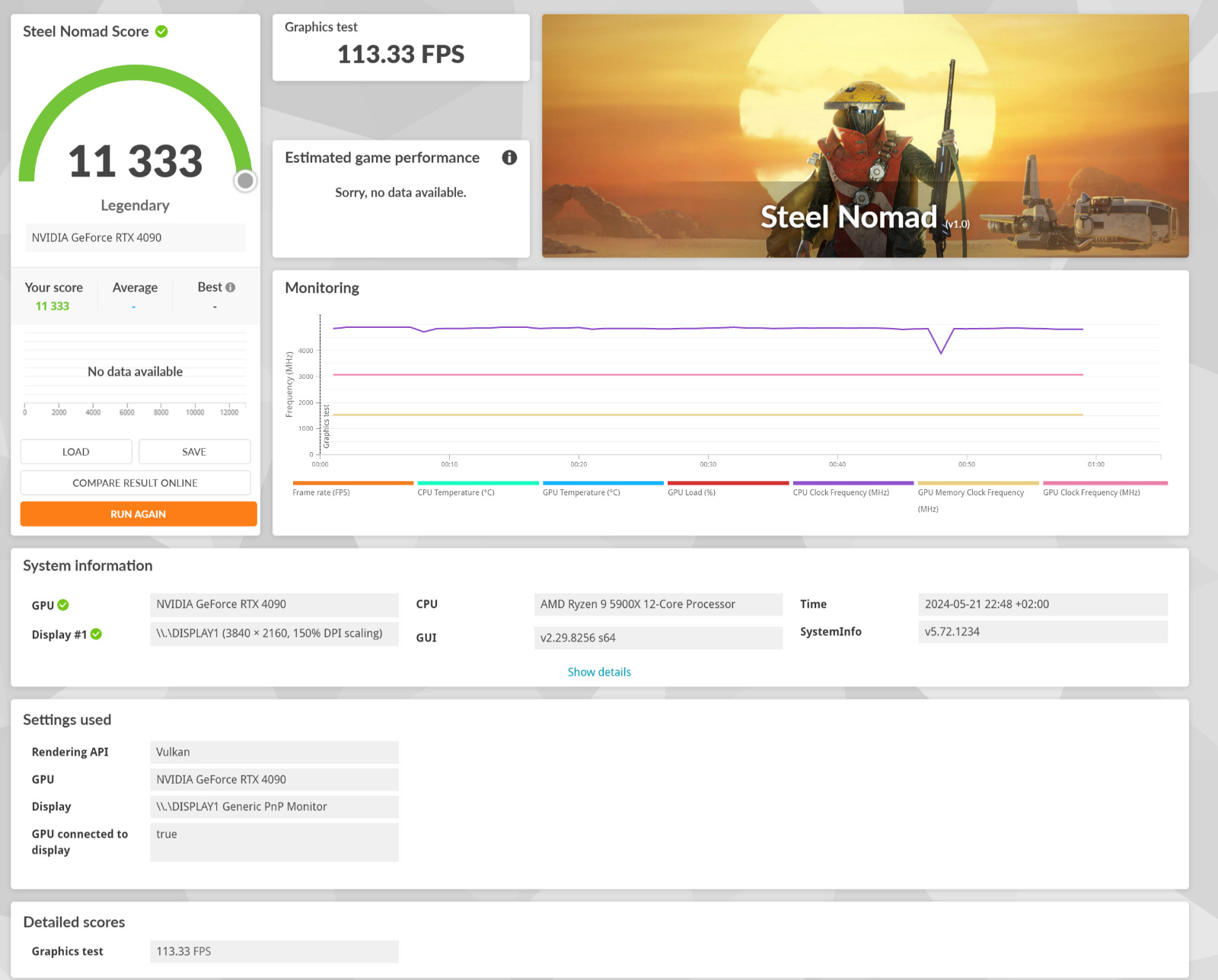Click the GPU value in Settings used
Screen dimensions: 1218x980
(x=274, y=780)
